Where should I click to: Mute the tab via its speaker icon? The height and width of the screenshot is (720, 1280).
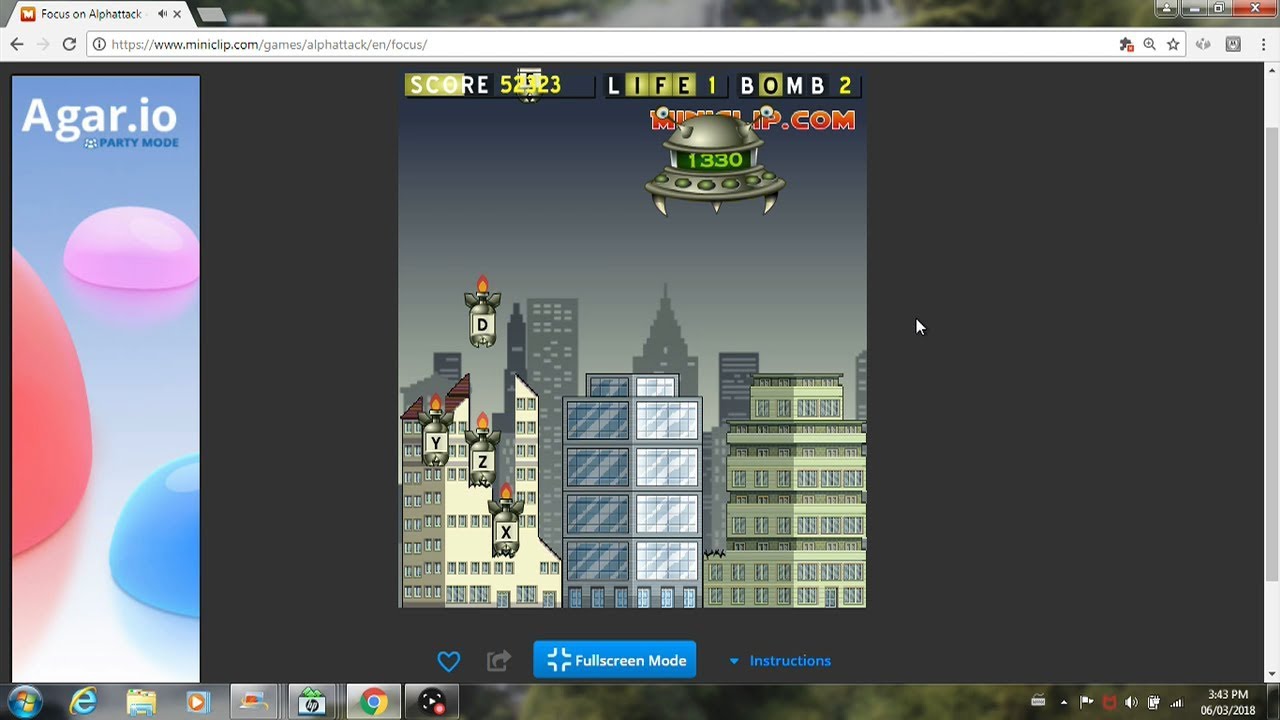(x=163, y=14)
